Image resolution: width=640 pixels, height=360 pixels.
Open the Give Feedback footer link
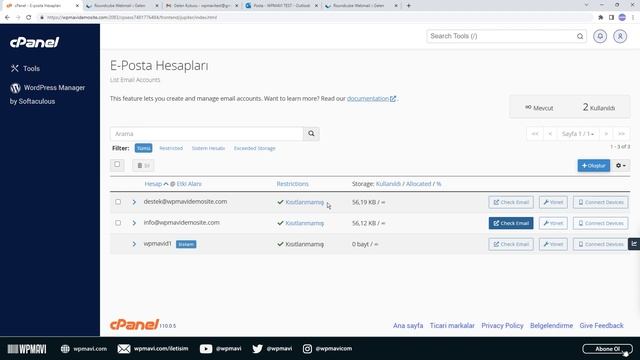coord(601,325)
